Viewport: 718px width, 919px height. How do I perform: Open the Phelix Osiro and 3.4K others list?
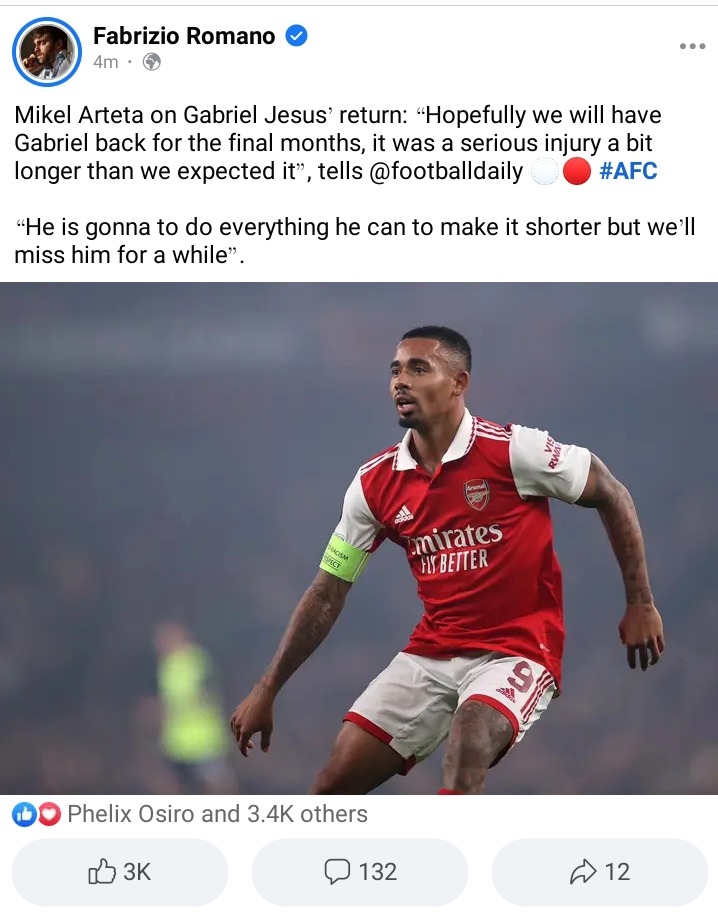[x=217, y=814]
